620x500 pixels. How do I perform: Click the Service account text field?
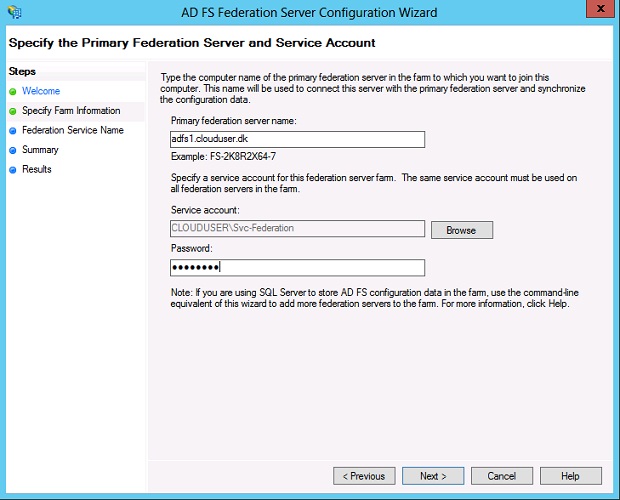click(297, 229)
